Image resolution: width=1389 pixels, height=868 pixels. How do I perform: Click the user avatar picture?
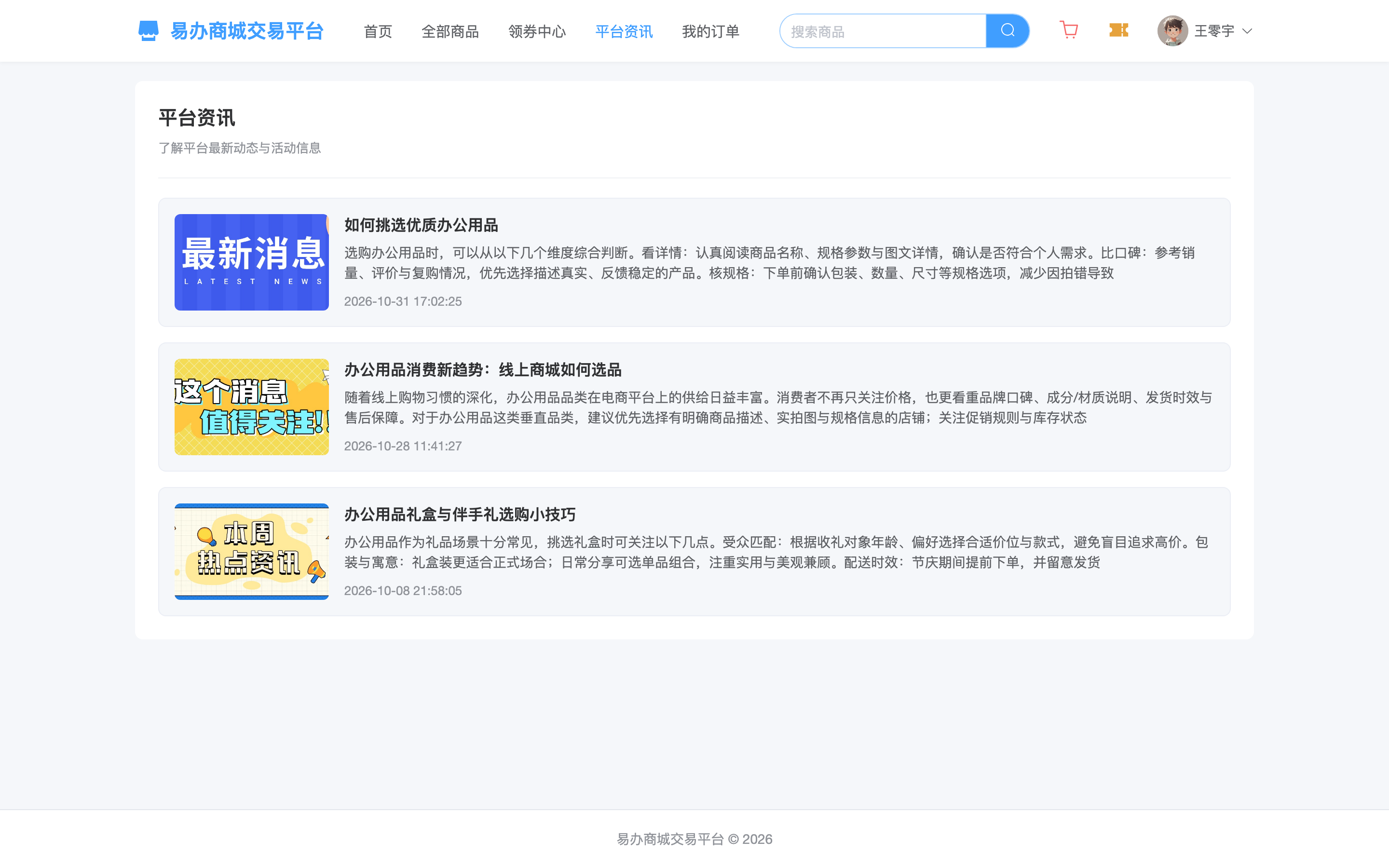(1172, 31)
